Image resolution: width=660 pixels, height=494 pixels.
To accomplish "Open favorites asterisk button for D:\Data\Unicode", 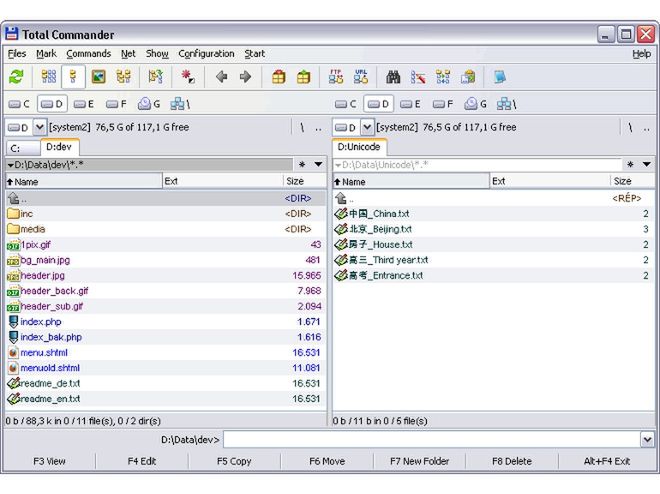I will (x=630, y=165).
